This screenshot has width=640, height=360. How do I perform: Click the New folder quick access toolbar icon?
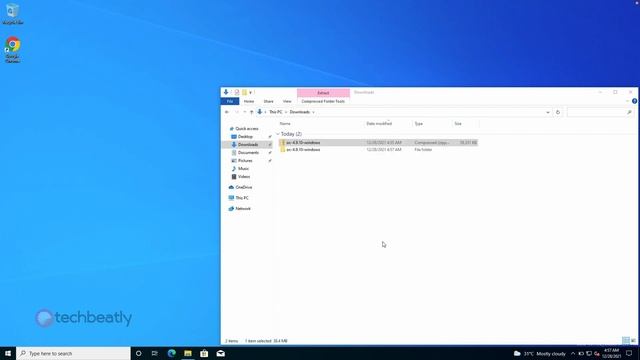(244, 92)
